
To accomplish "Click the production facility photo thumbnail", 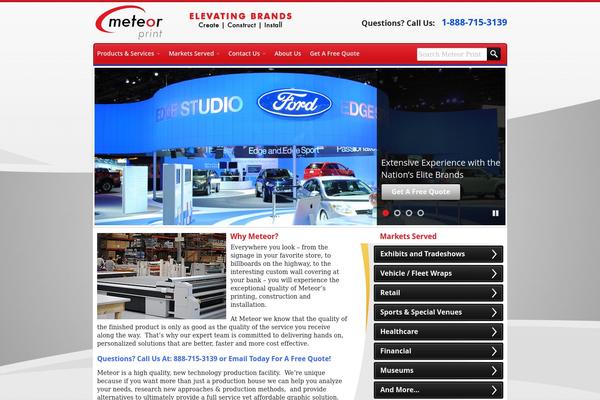I will point(161,276).
